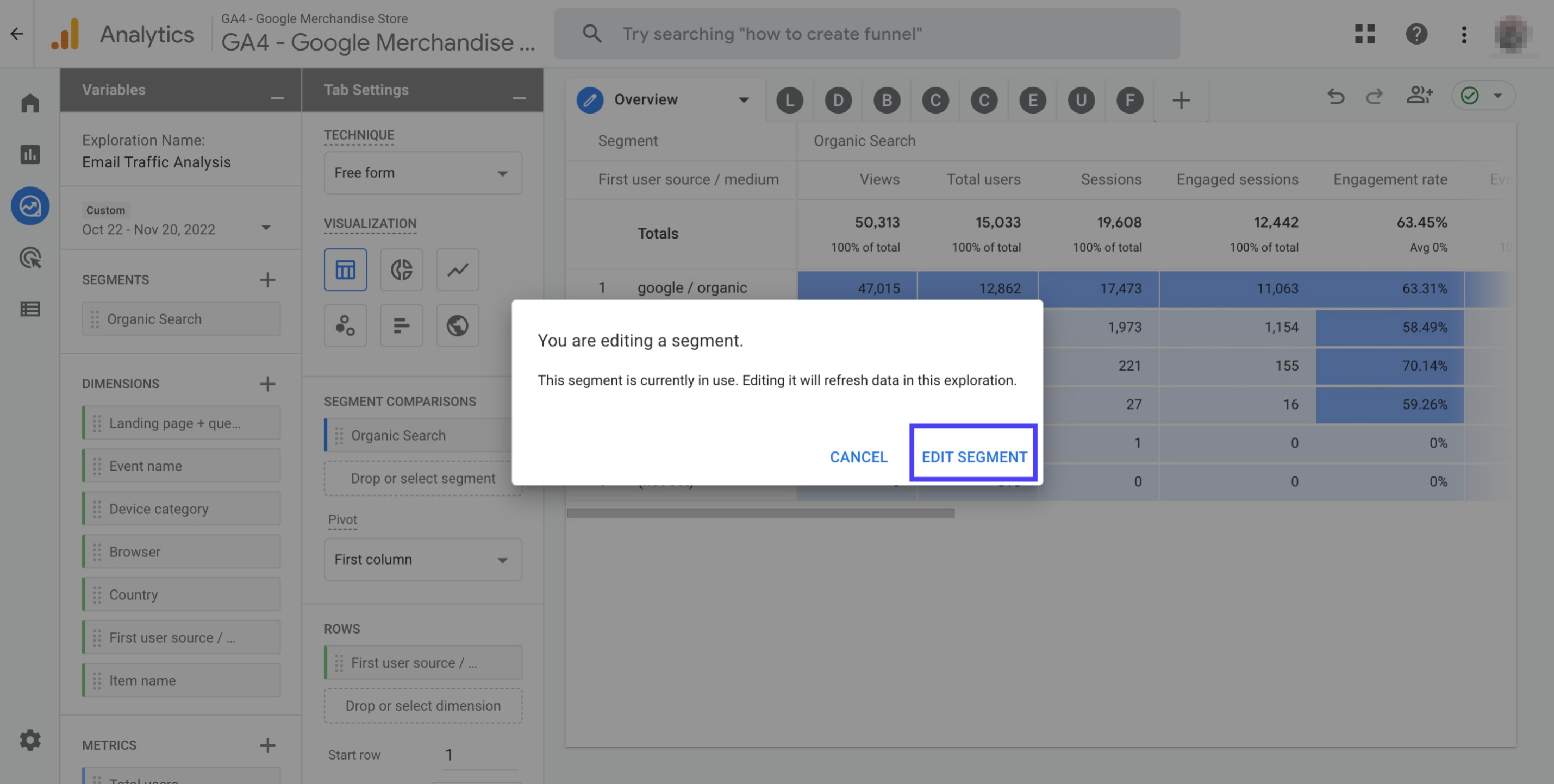Add a new metric with plus icon
The width and height of the screenshot is (1554, 784).
pyautogui.click(x=267, y=745)
